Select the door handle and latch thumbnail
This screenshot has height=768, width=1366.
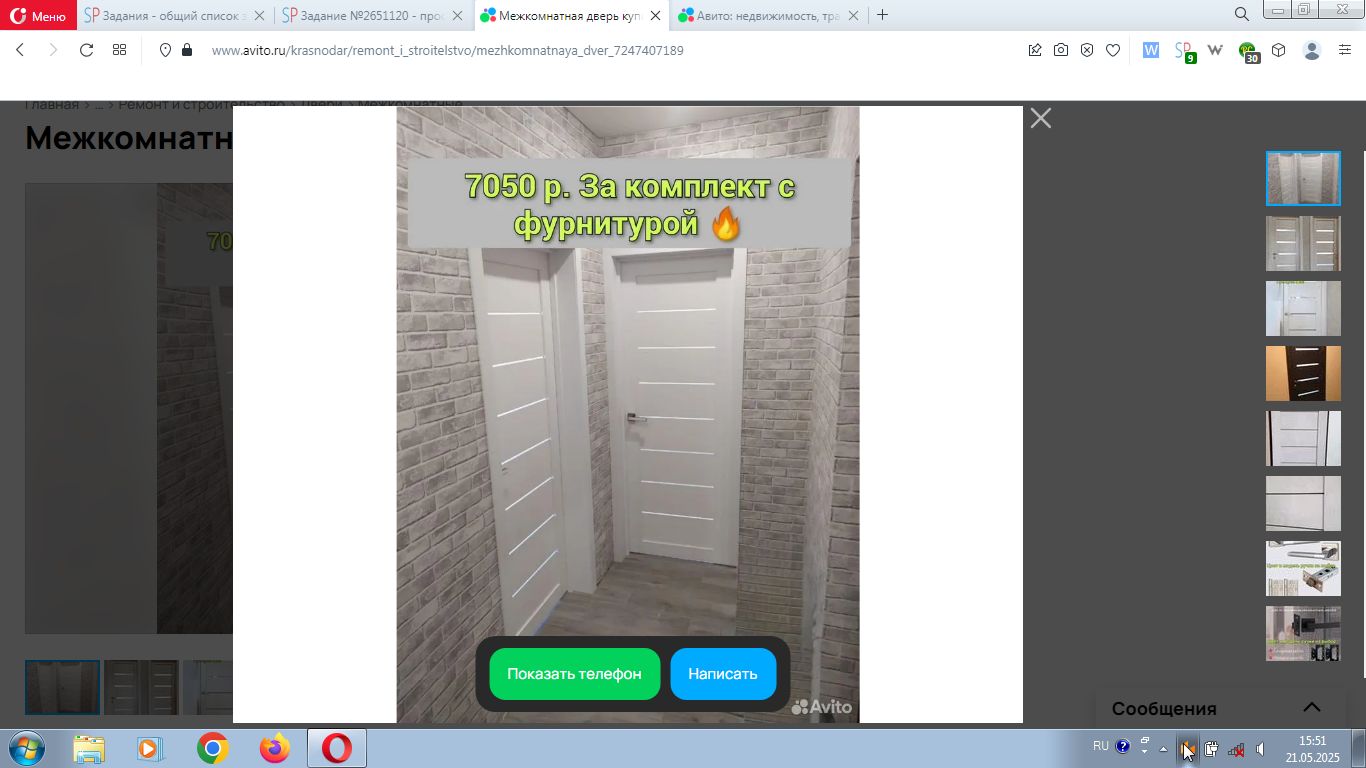(x=1303, y=569)
